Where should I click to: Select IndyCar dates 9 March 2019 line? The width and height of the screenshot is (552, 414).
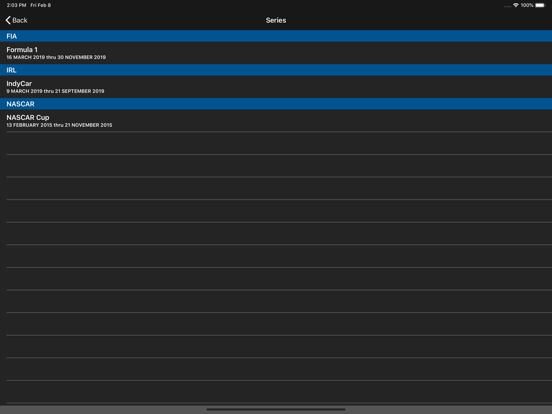click(55, 91)
